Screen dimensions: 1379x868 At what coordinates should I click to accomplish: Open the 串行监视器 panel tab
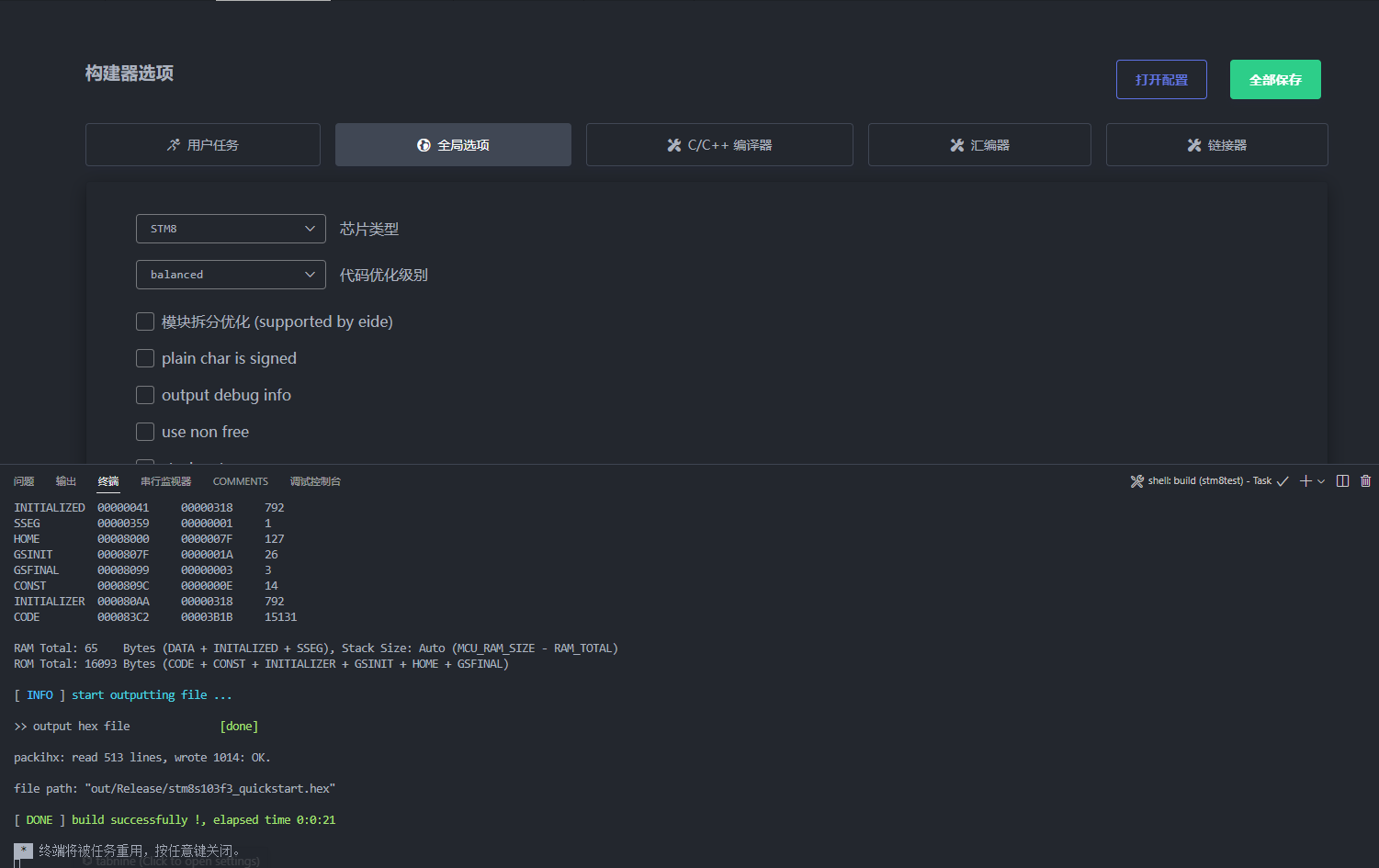point(165,481)
